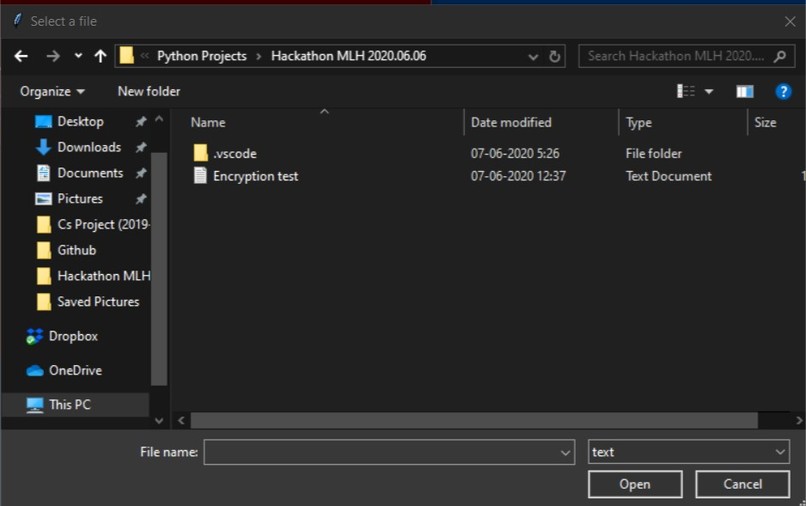The image size is (806, 506).
Task: Click the File name input field
Action: (x=389, y=453)
